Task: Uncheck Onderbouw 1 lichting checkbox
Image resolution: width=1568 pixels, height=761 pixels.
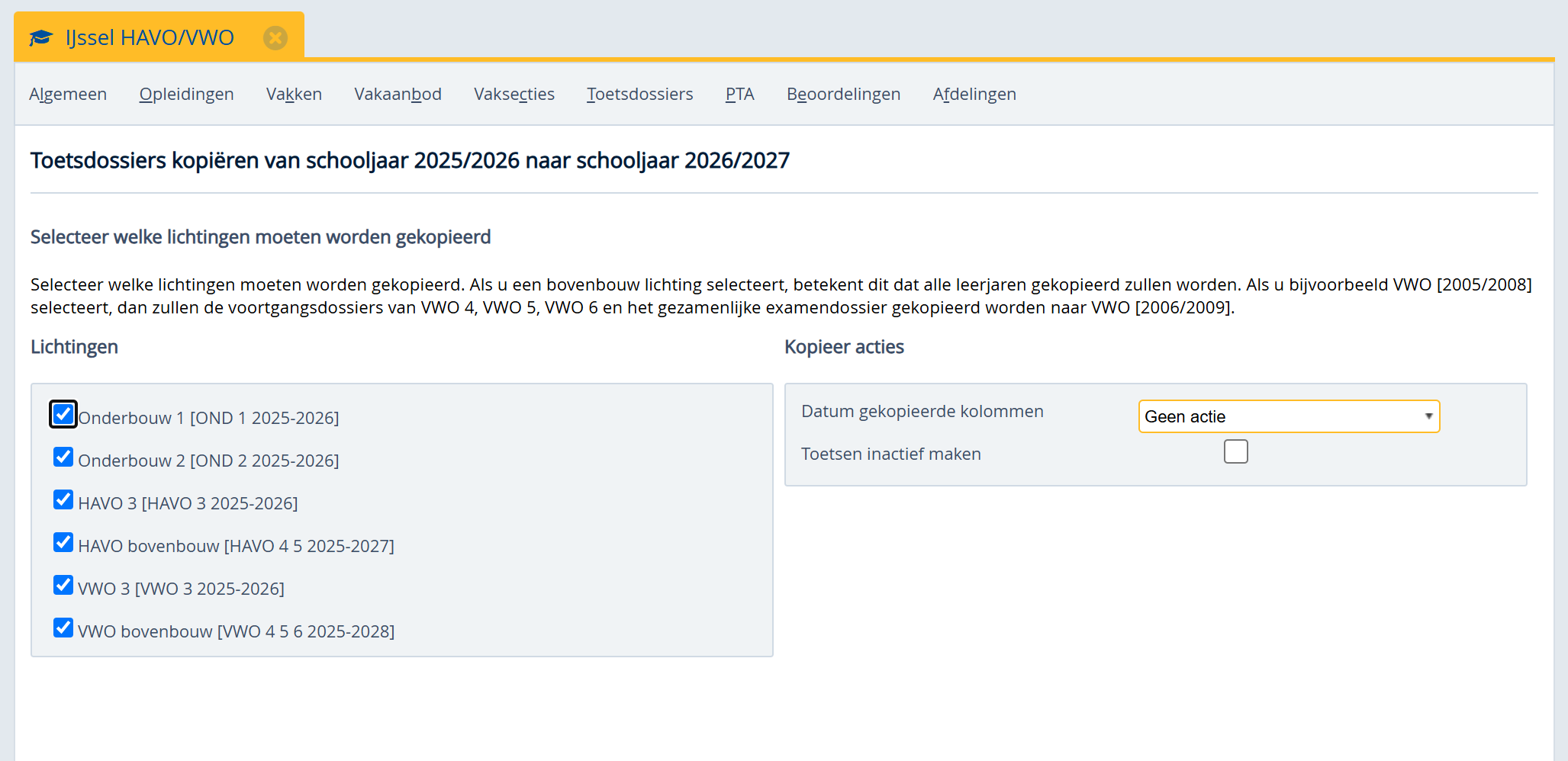Action: [63, 414]
